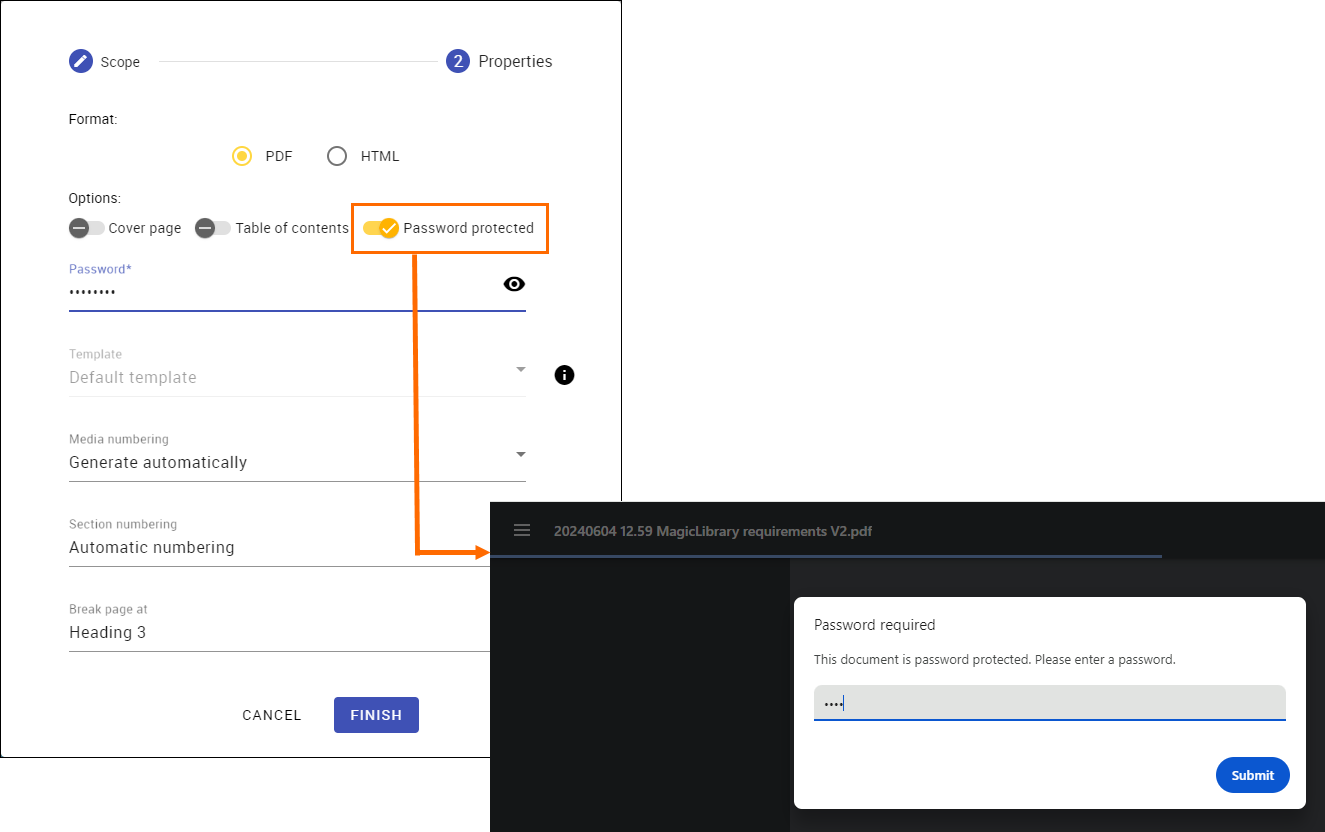
Task: Enable the Table of contents toggle
Action: [212, 228]
